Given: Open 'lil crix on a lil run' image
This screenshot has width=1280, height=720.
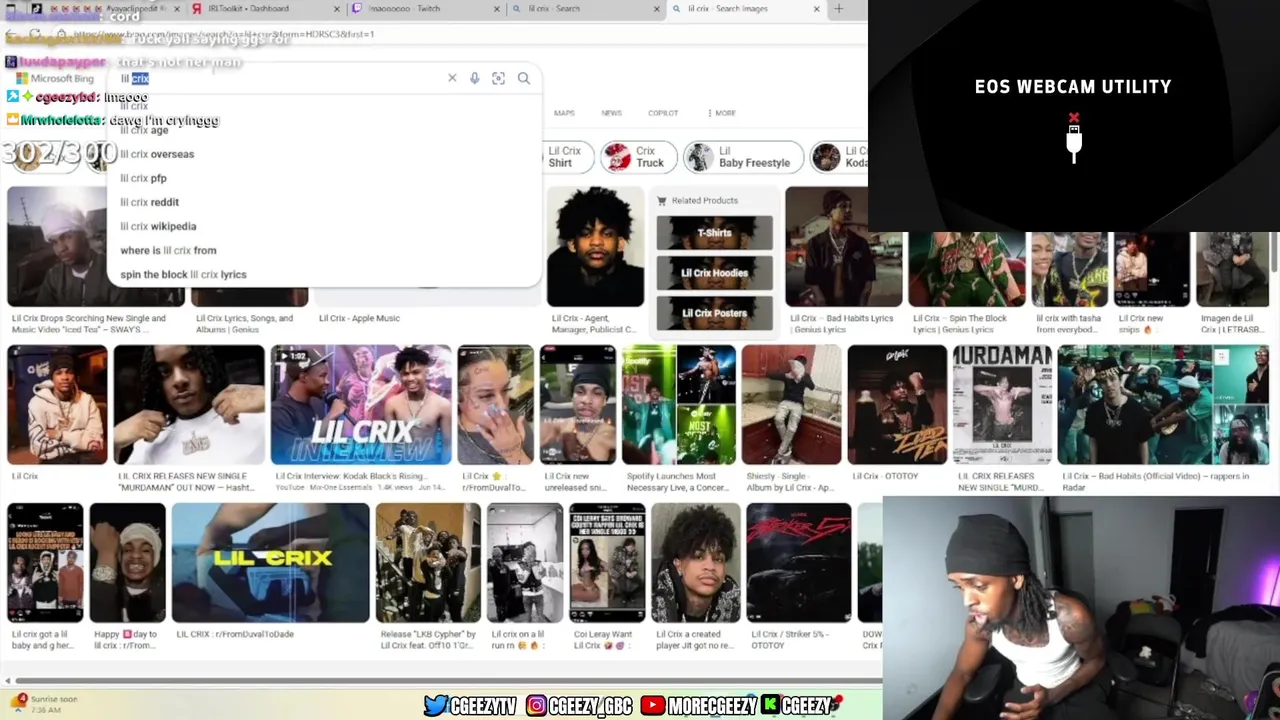Looking at the screenshot, I should 525,563.
